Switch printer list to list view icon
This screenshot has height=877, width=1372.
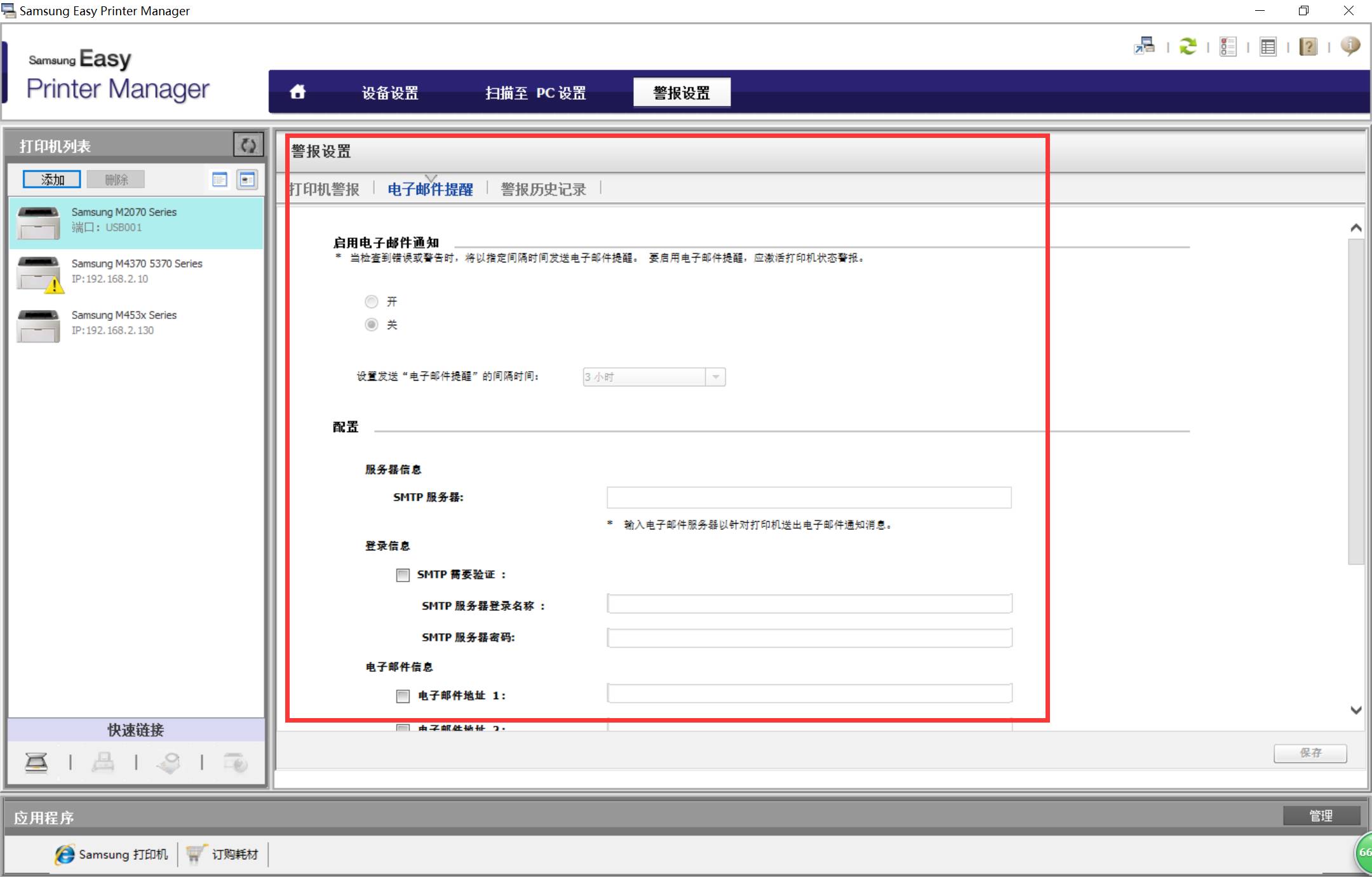click(x=220, y=179)
